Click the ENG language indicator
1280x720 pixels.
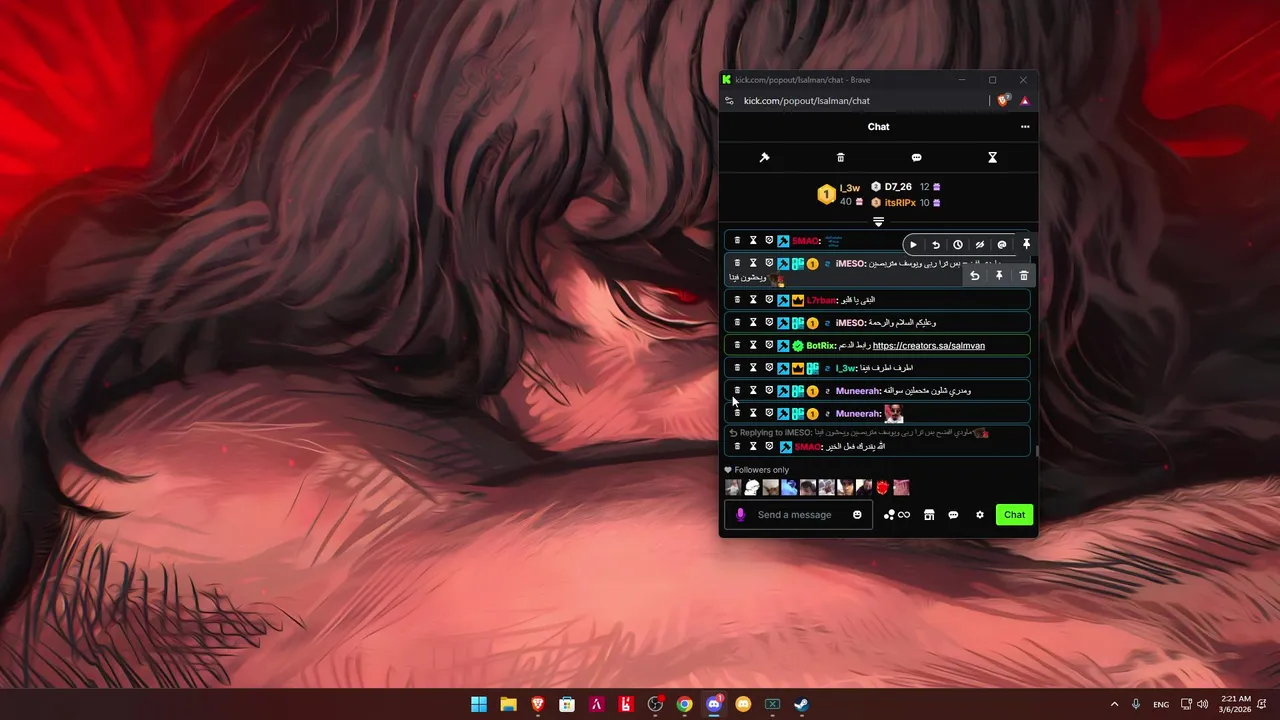pos(1161,705)
